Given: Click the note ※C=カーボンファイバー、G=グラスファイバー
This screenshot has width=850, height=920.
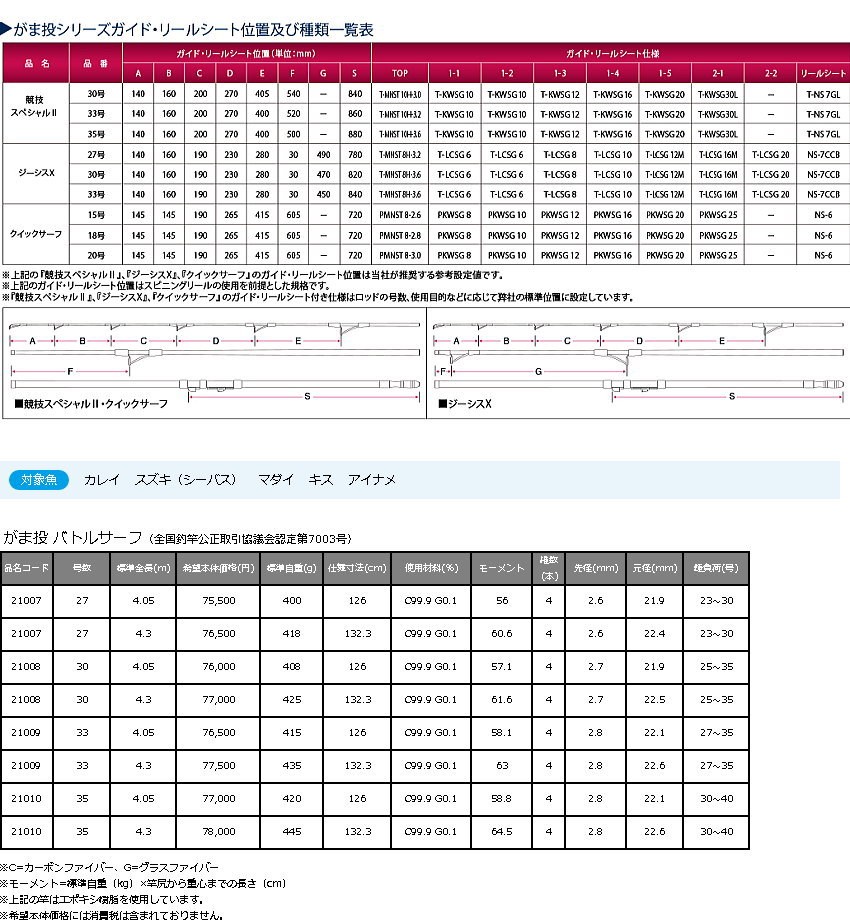Looking at the screenshot, I should [x=109, y=867].
